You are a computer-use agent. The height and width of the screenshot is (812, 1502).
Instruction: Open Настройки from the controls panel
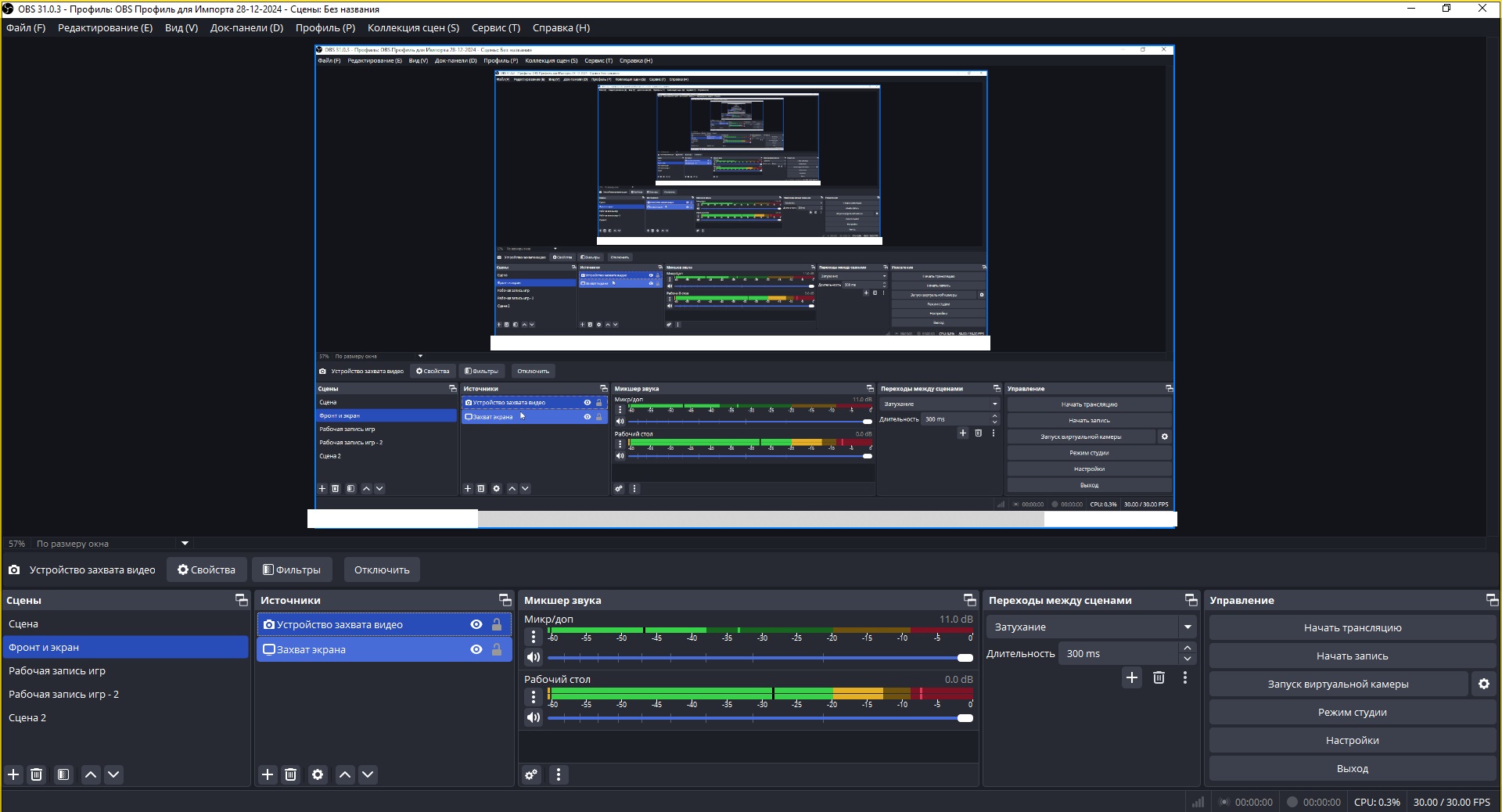click(x=1353, y=740)
